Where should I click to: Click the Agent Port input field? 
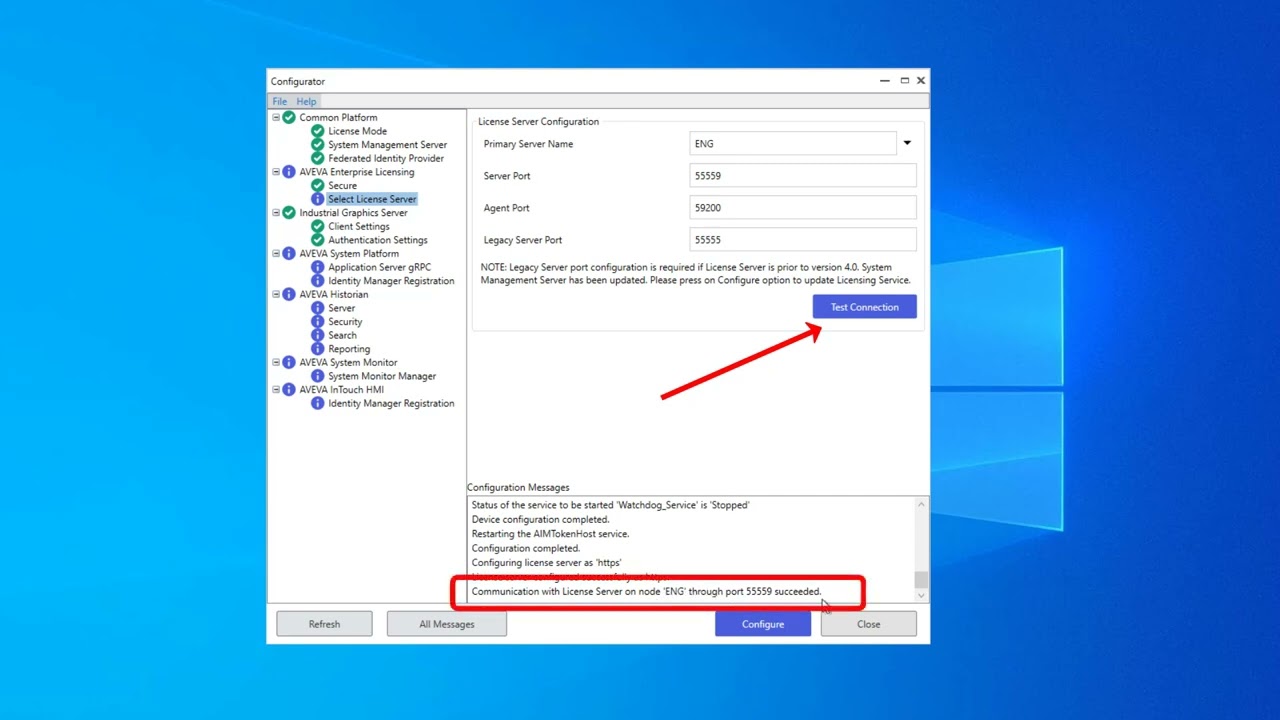point(803,208)
